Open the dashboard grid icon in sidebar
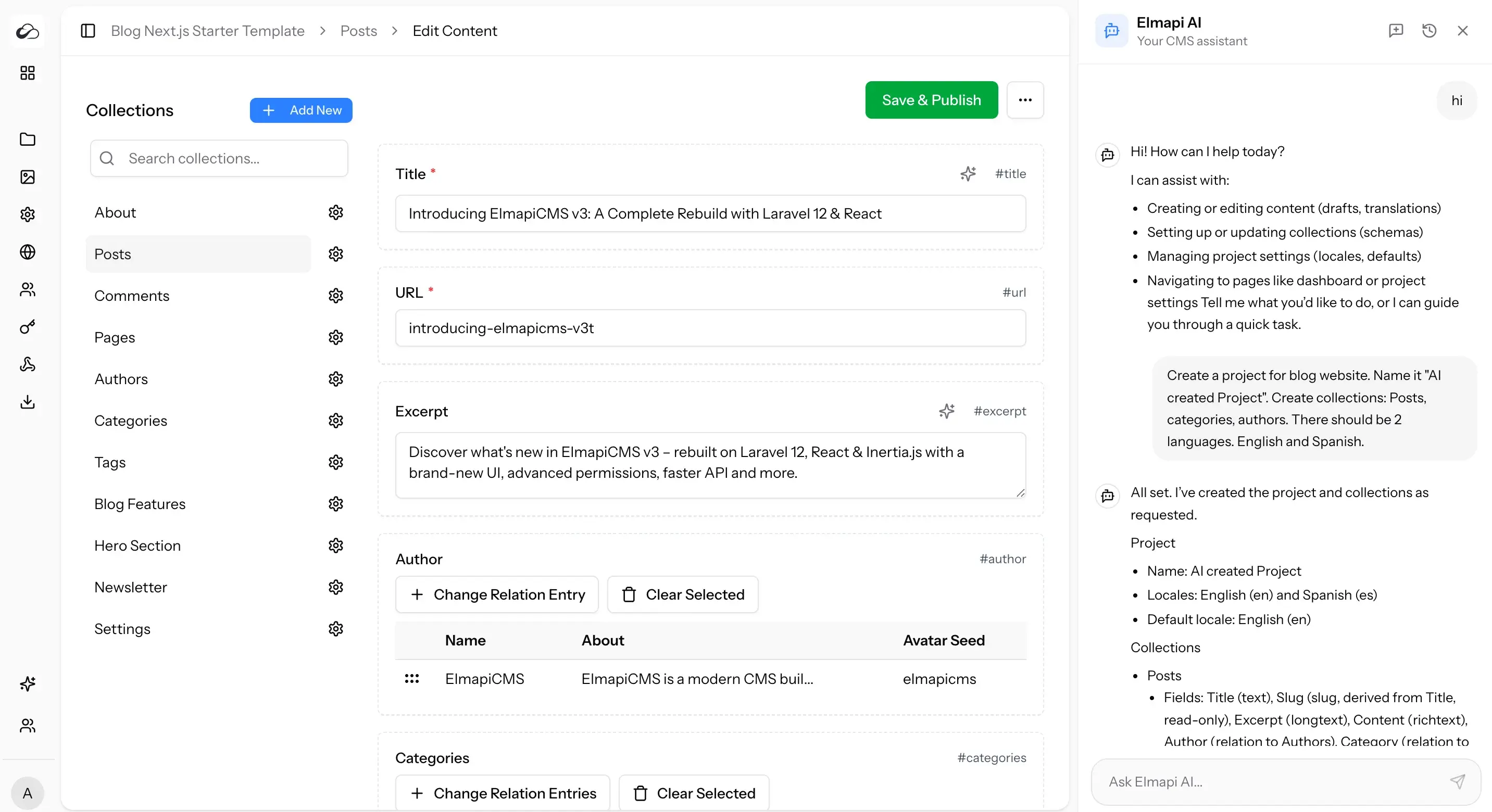 [x=27, y=73]
